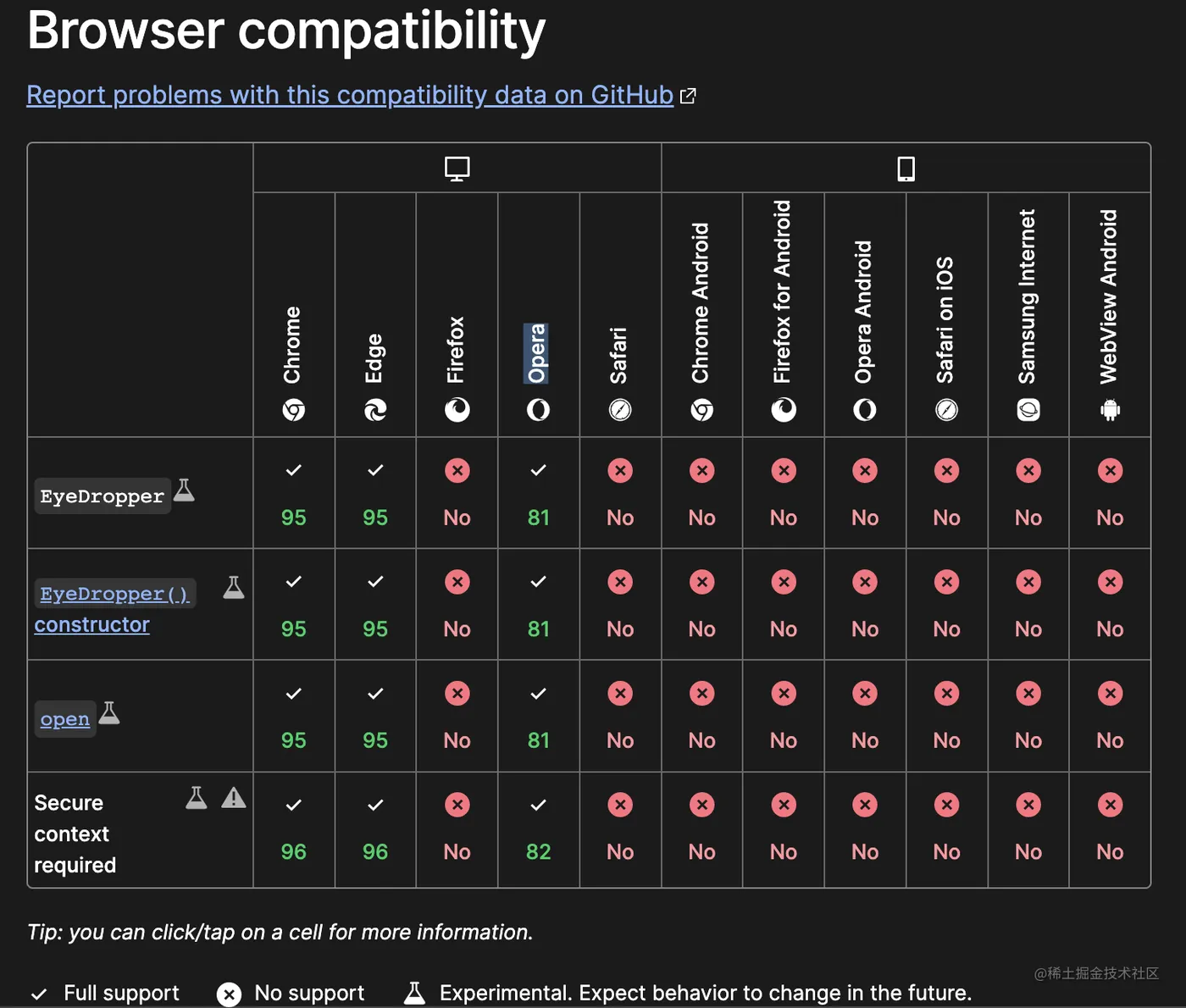Expand Safari No cell in EyeDropper row

coord(620,493)
